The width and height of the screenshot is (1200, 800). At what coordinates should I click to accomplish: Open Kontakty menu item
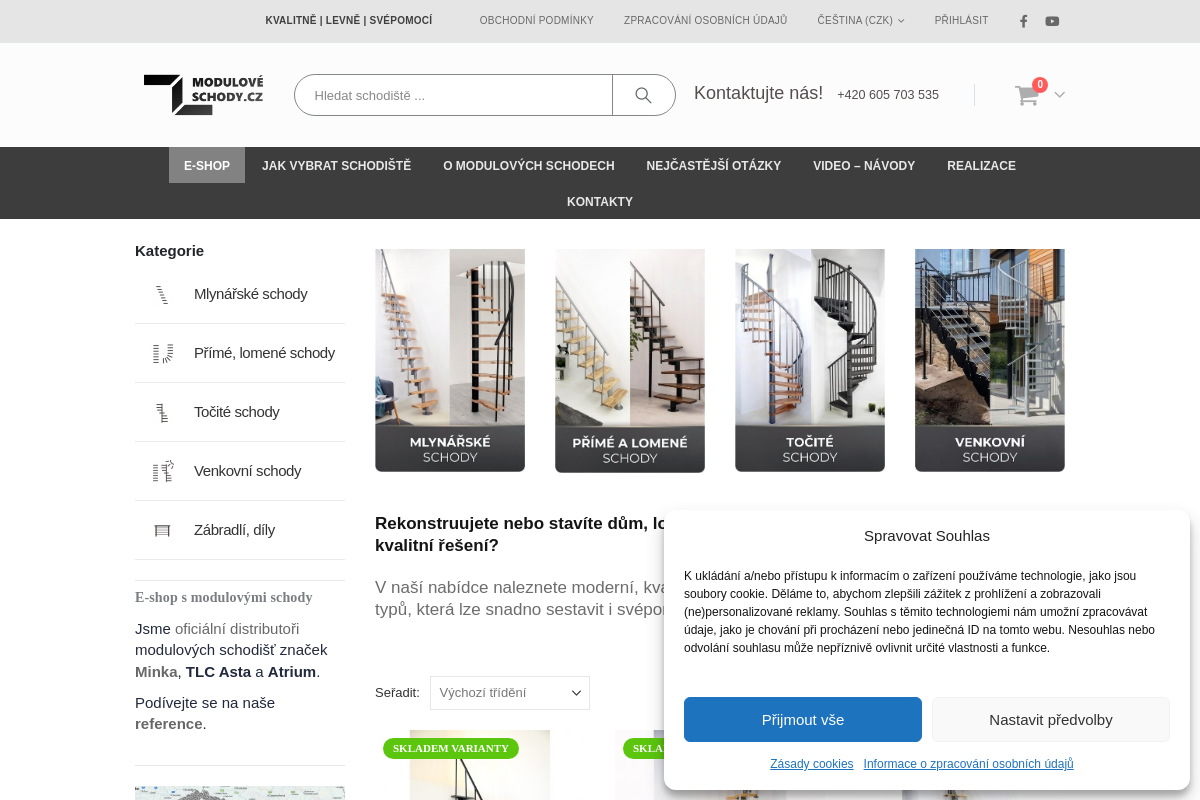click(600, 201)
